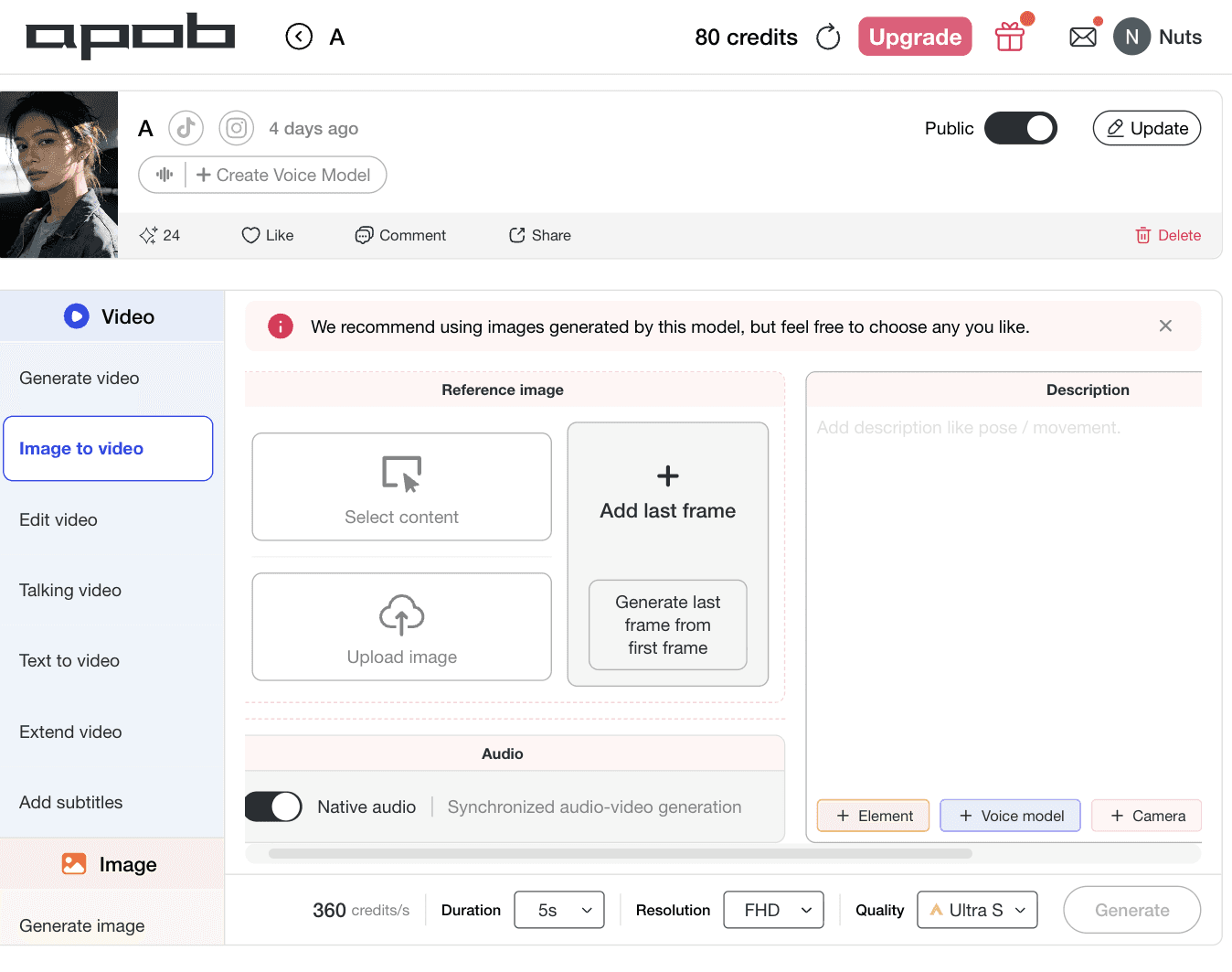Open Talking video option
Image resolution: width=1232 pixels, height=972 pixels.
[x=108, y=591]
